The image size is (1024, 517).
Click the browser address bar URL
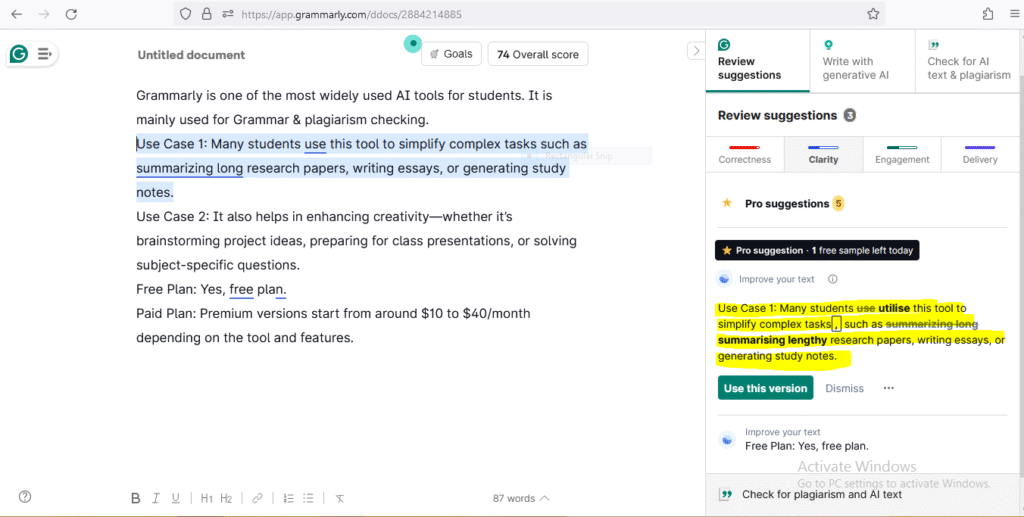(x=351, y=14)
